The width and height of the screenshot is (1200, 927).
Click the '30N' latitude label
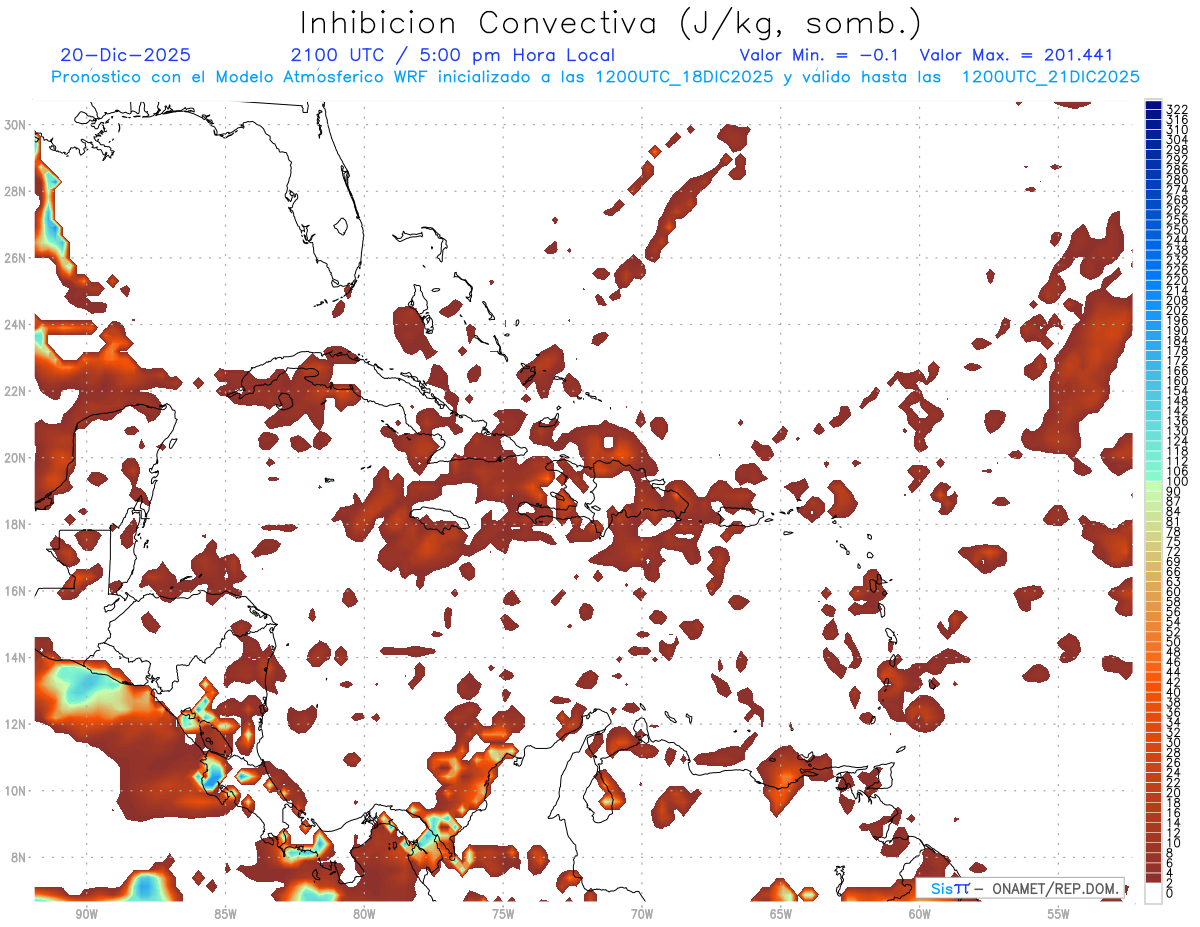(x=17, y=124)
